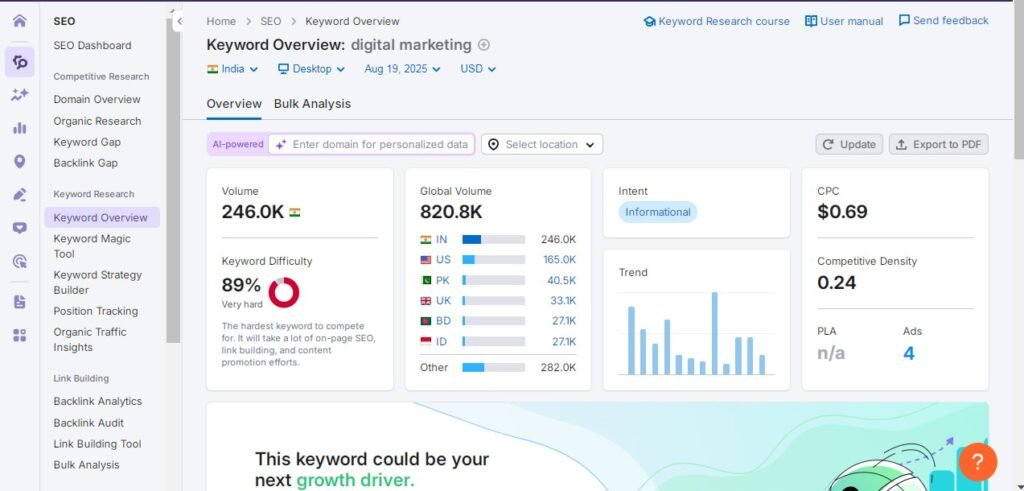Click the Competitive Density value 0.24
Viewport: 1024px width, 491px height.
point(837,282)
